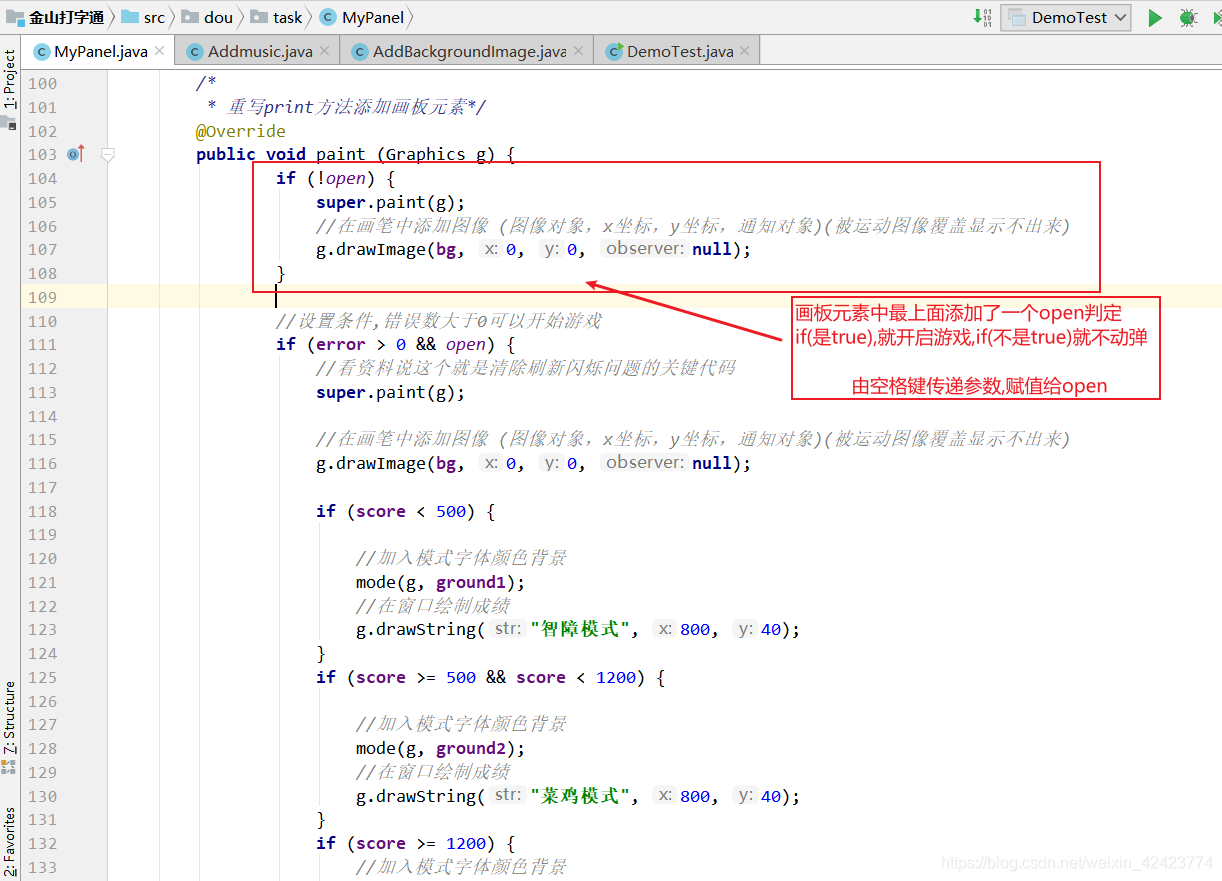Viewport: 1222px width, 881px height.
Task: Click the class icon on the MyPanel.java tab
Action: 41,52
